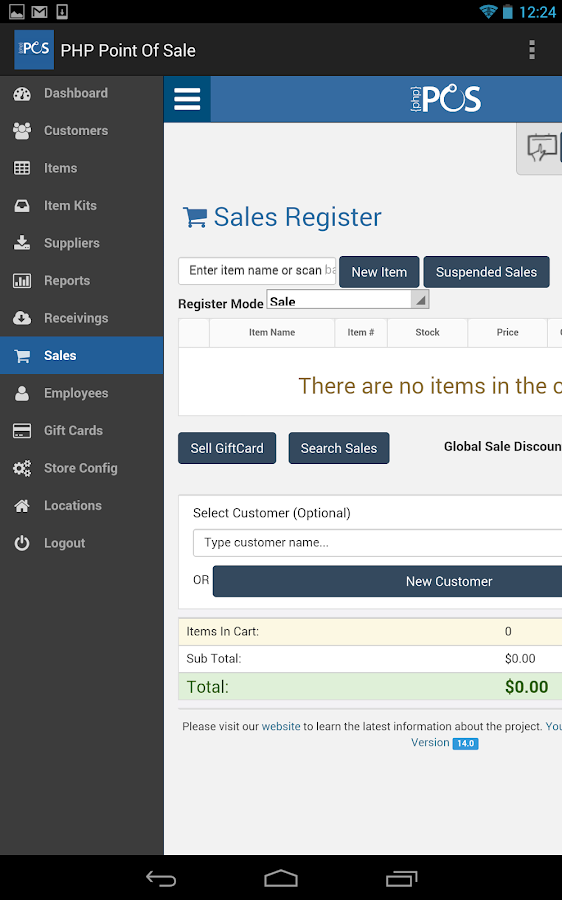Tap the Android back button
The image size is (562, 900).
pyautogui.click(x=161, y=878)
